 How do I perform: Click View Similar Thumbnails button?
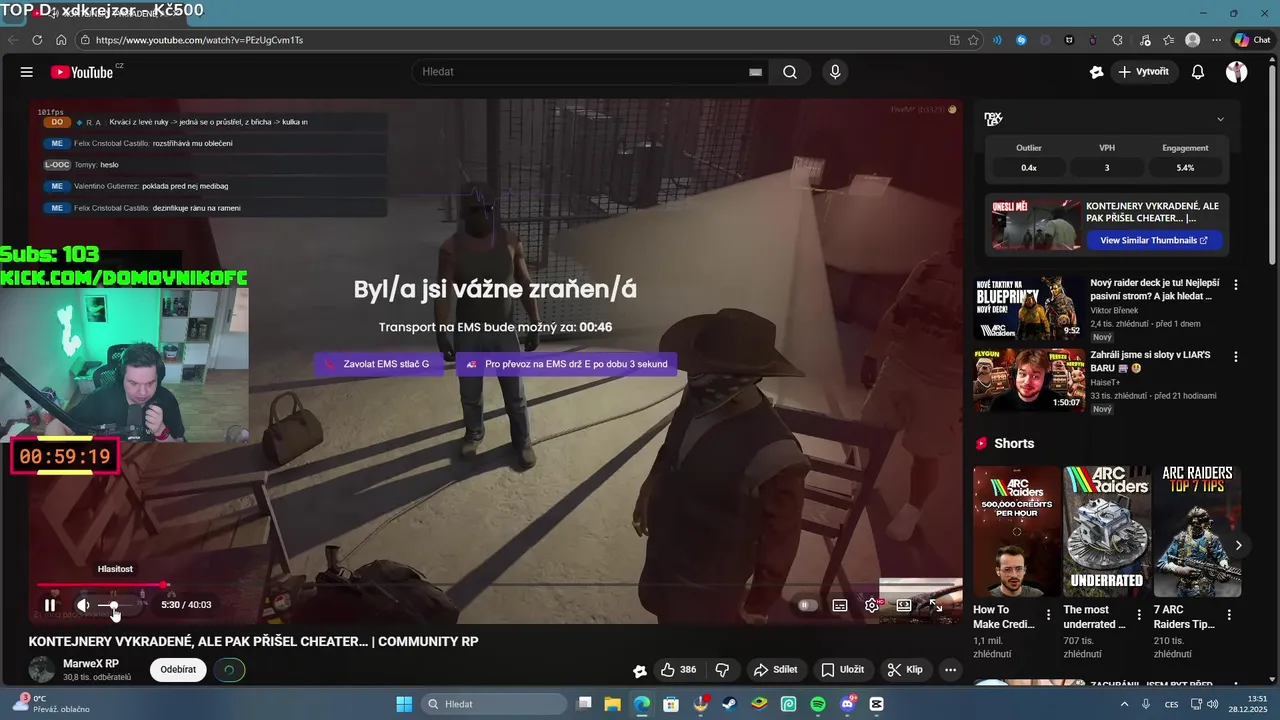click(1154, 240)
